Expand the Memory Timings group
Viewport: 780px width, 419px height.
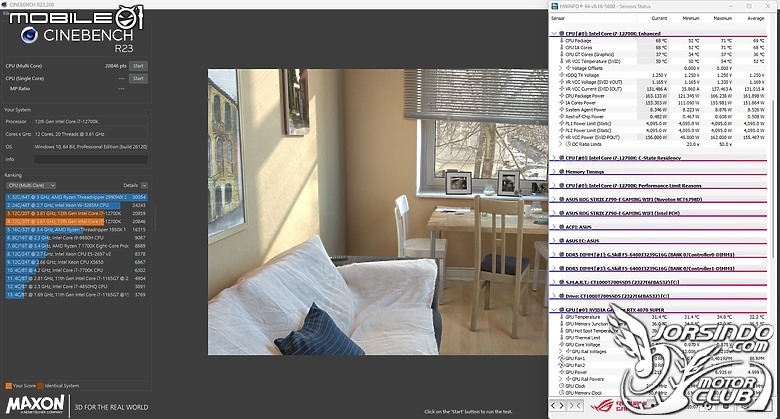coord(554,172)
